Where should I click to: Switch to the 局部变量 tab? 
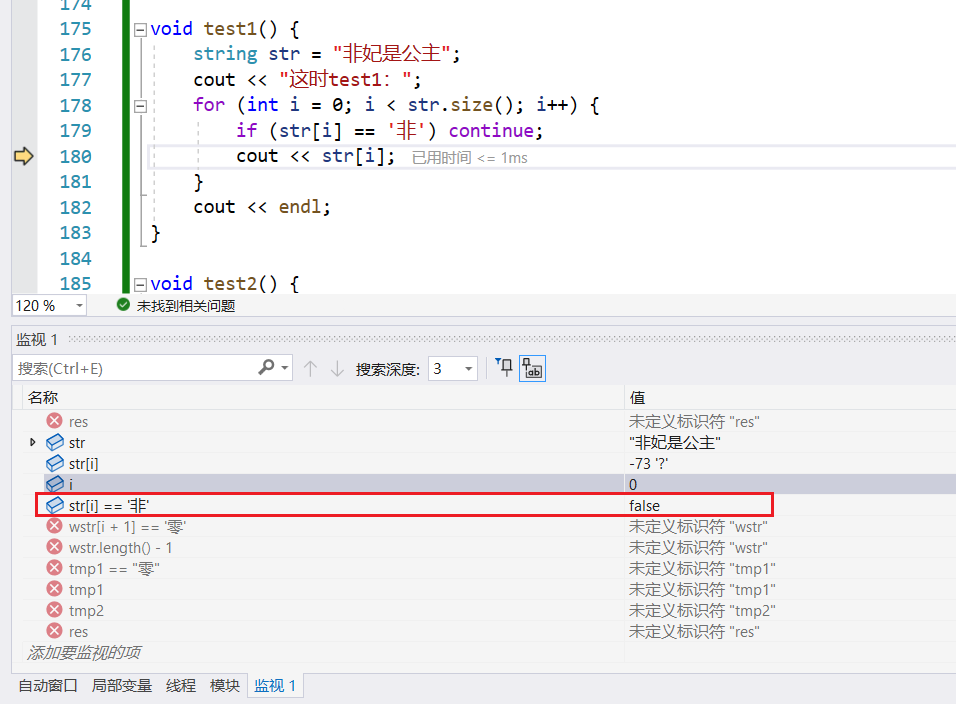121,686
